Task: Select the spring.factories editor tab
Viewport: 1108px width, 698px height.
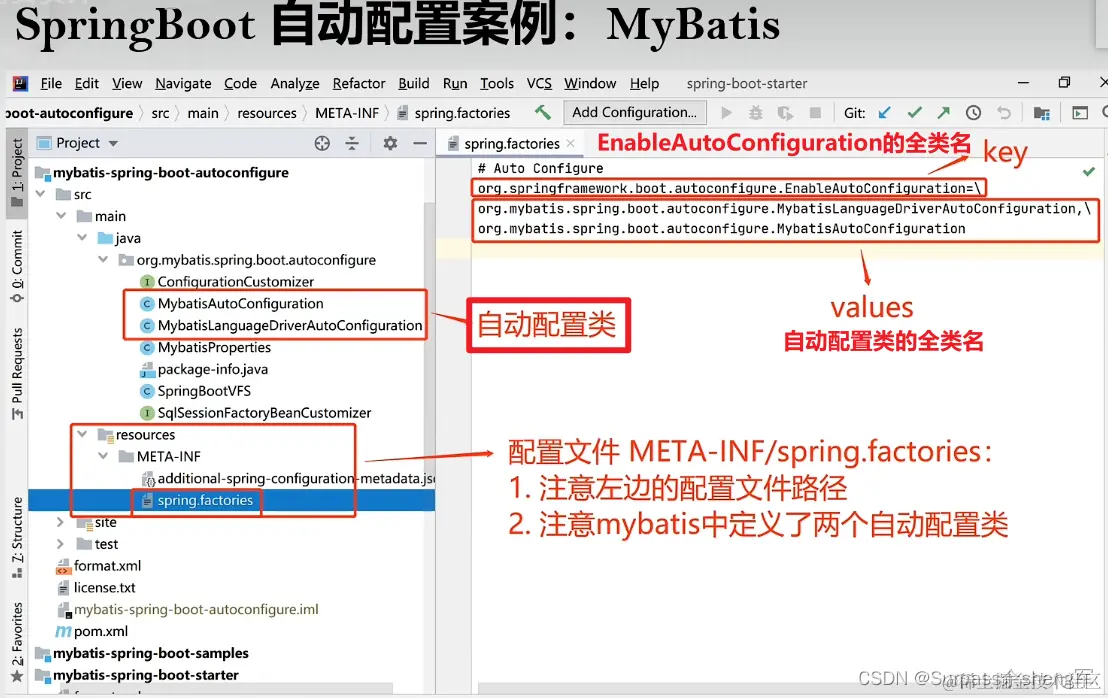Action: 512,143
